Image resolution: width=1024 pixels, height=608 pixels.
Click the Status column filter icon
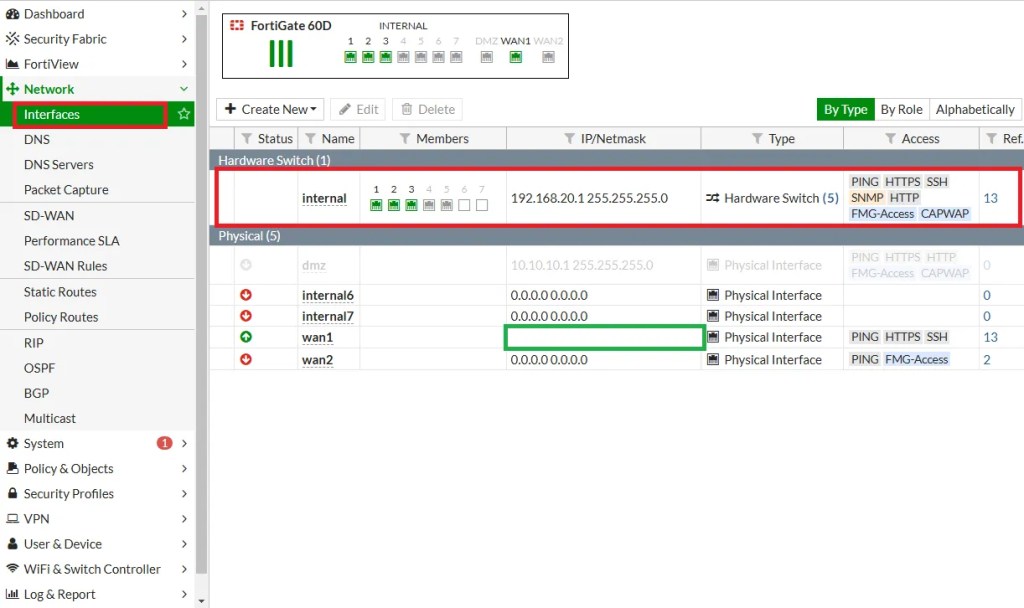(x=246, y=138)
